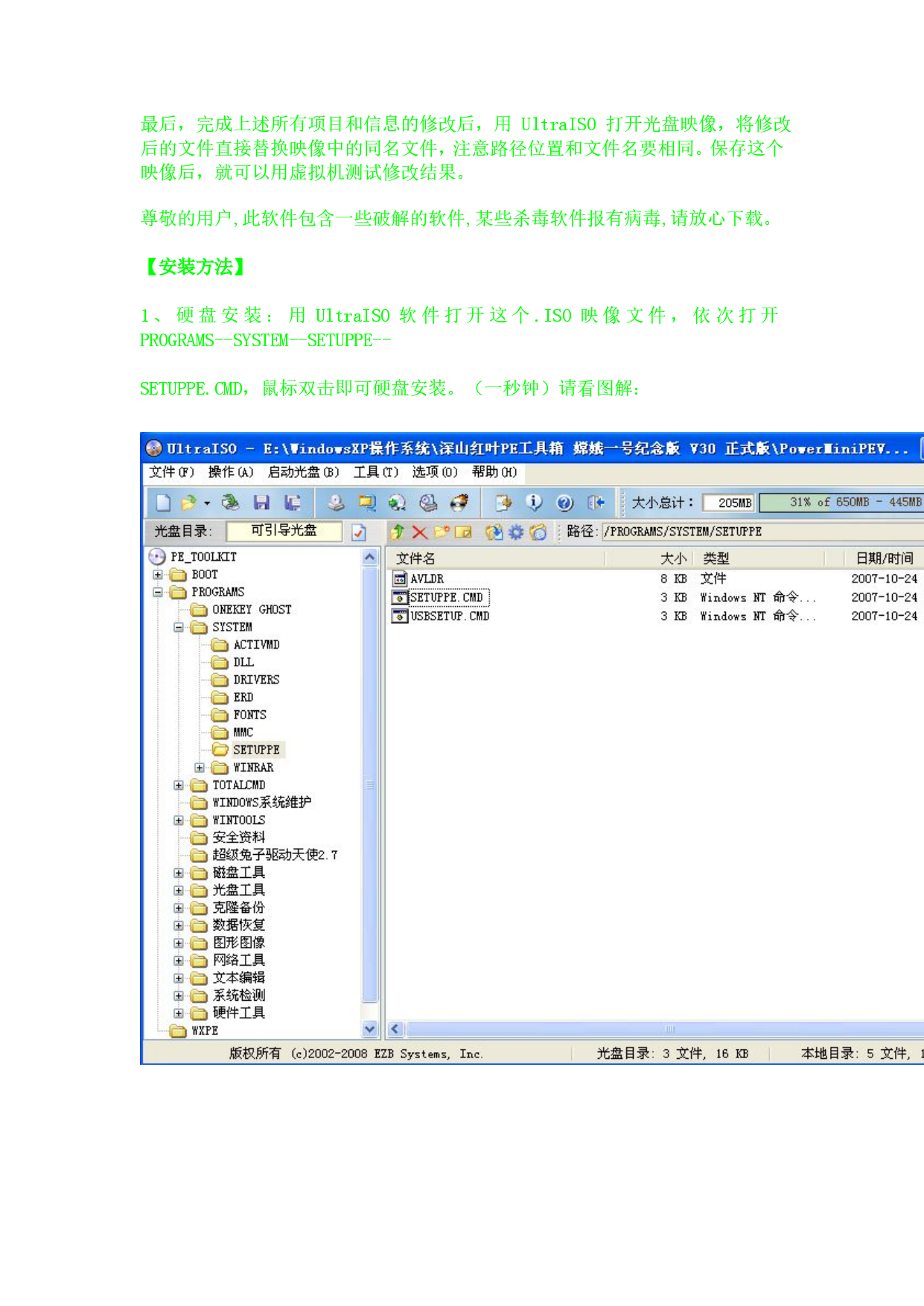This screenshot has height=1306, width=924.
Task: Click the tree scrollbar down arrow
Action: [370, 1030]
